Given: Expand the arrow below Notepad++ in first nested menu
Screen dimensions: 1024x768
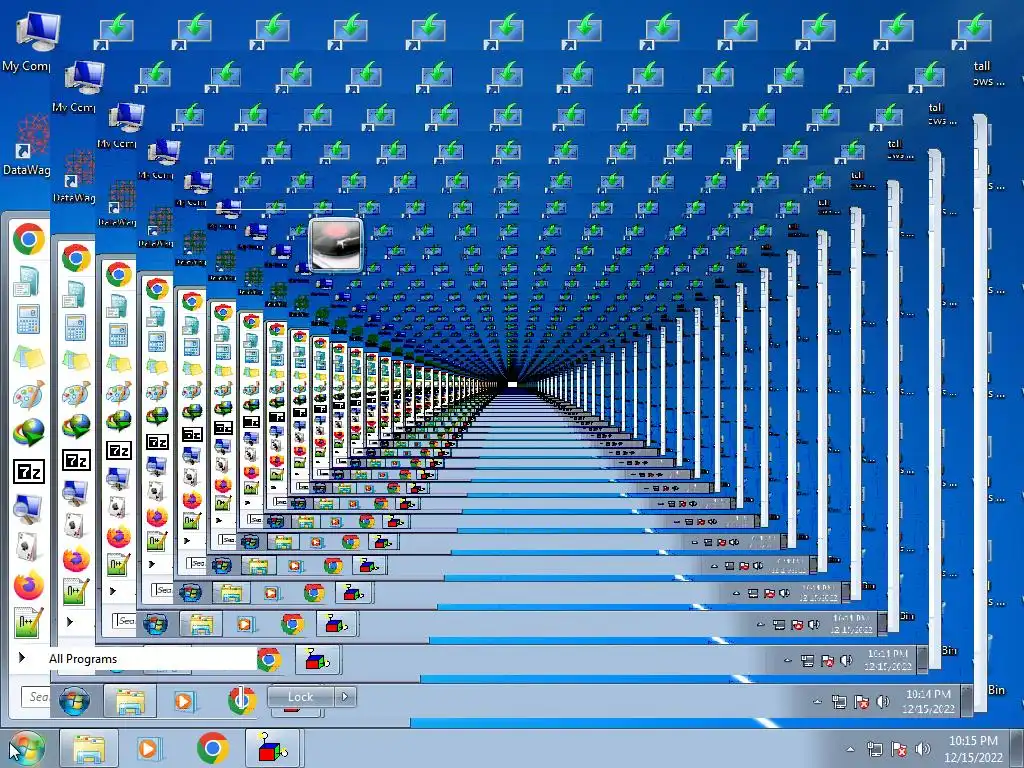Looking at the screenshot, I should point(70,621).
